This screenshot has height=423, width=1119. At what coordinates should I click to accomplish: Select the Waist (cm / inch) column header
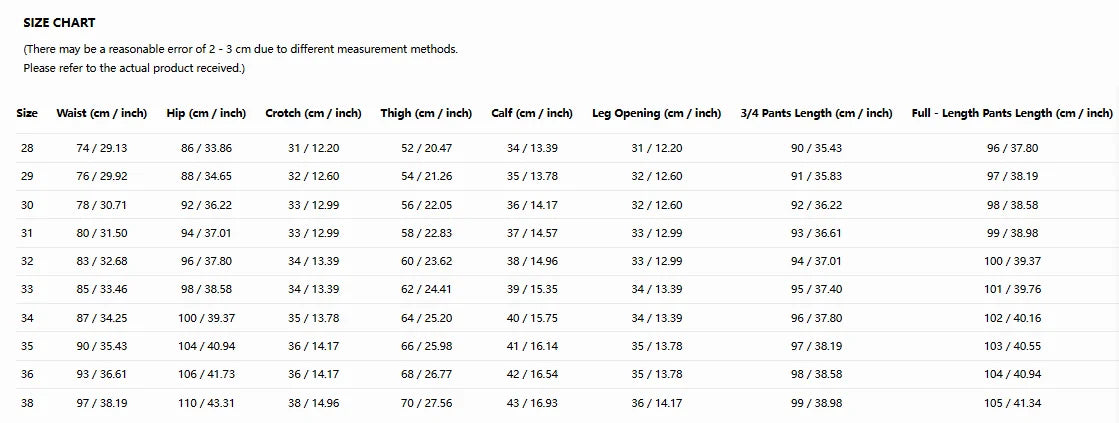tap(101, 113)
